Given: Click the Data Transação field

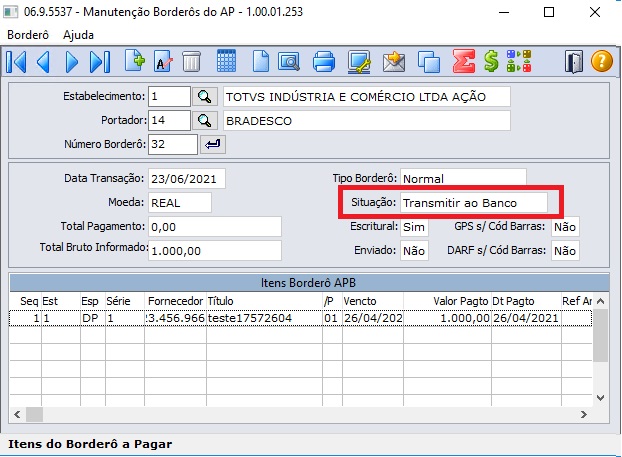Looking at the screenshot, I should tap(187, 179).
